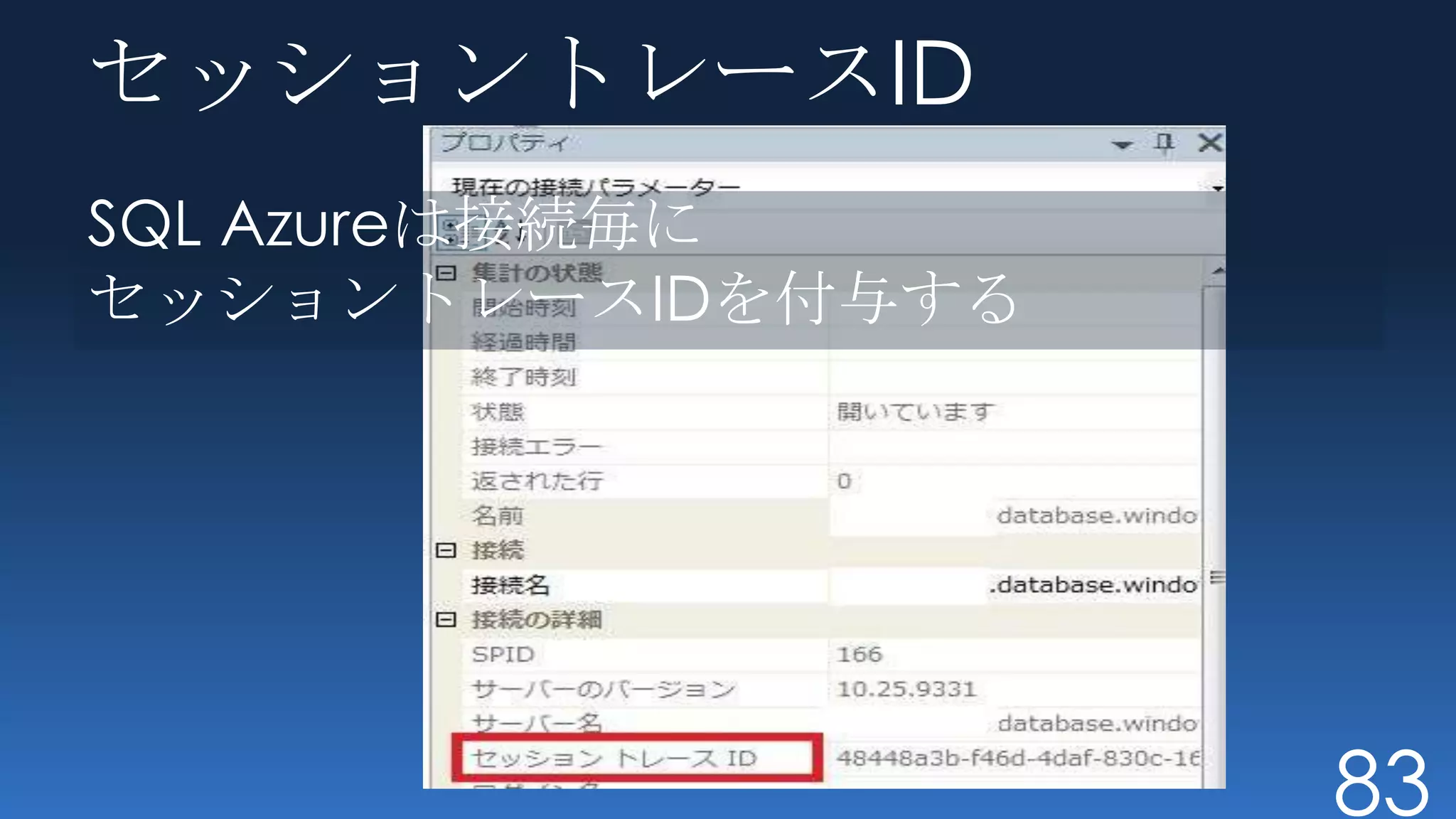Select the 接続名 property label

coord(510,585)
